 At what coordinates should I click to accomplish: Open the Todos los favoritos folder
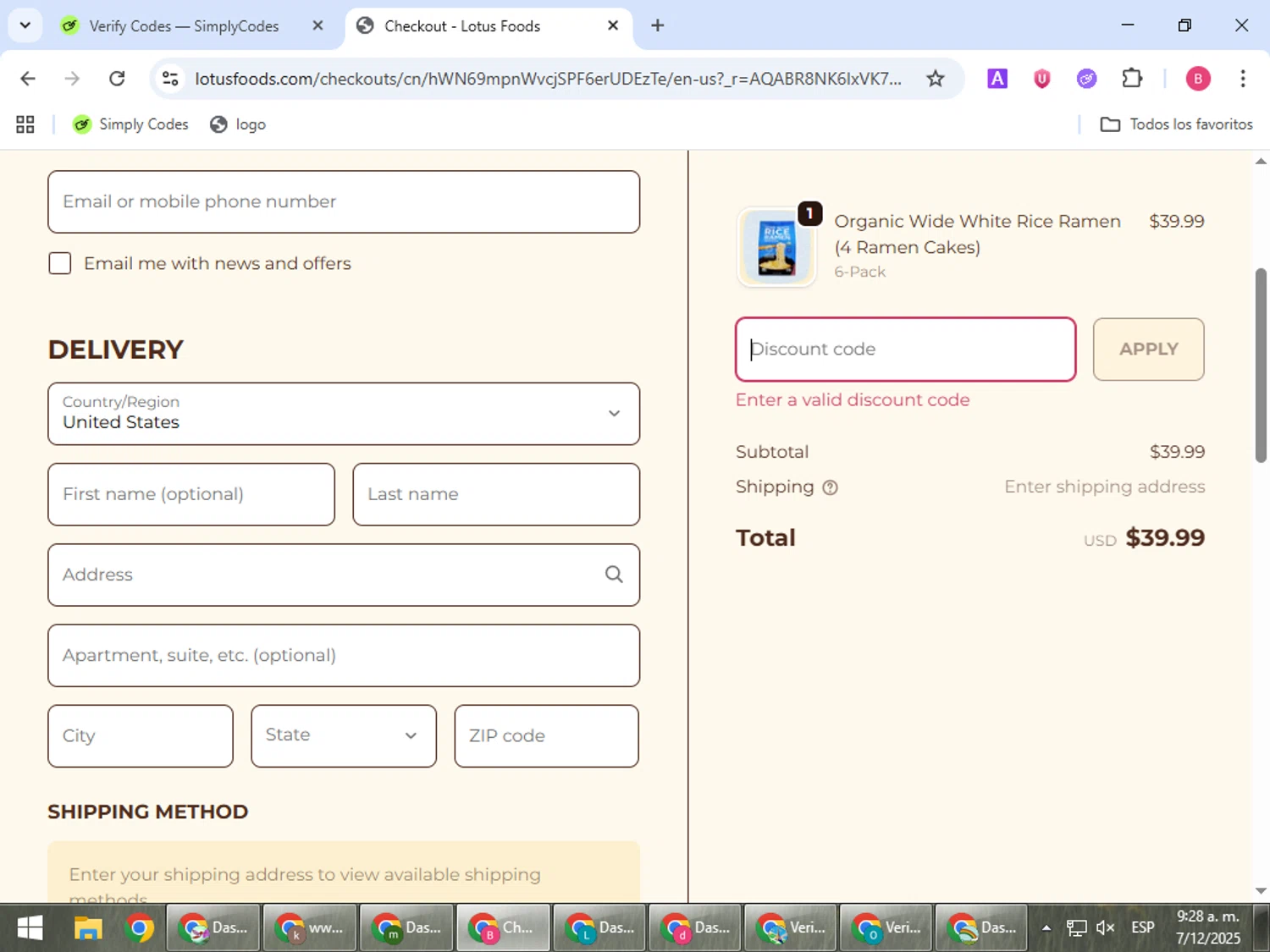(x=1176, y=124)
